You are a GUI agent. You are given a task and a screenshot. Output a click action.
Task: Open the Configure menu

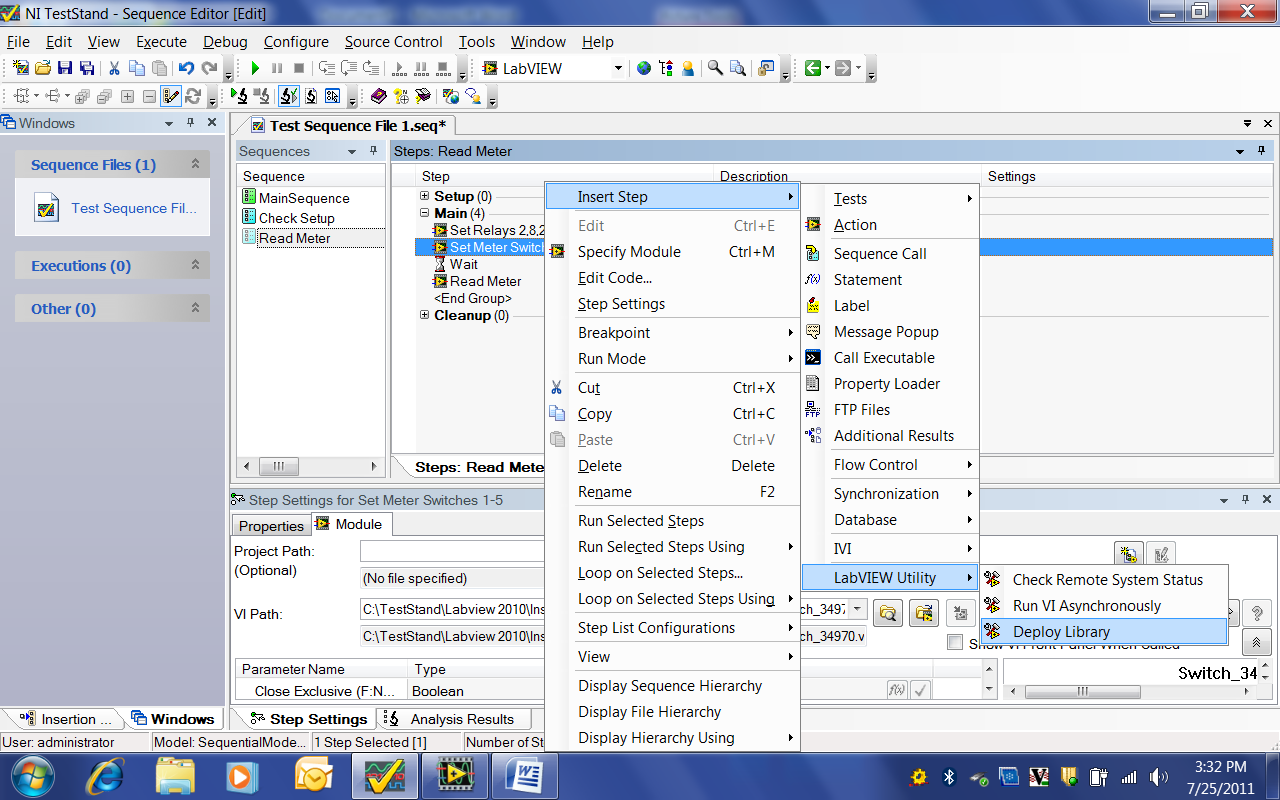pos(296,42)
